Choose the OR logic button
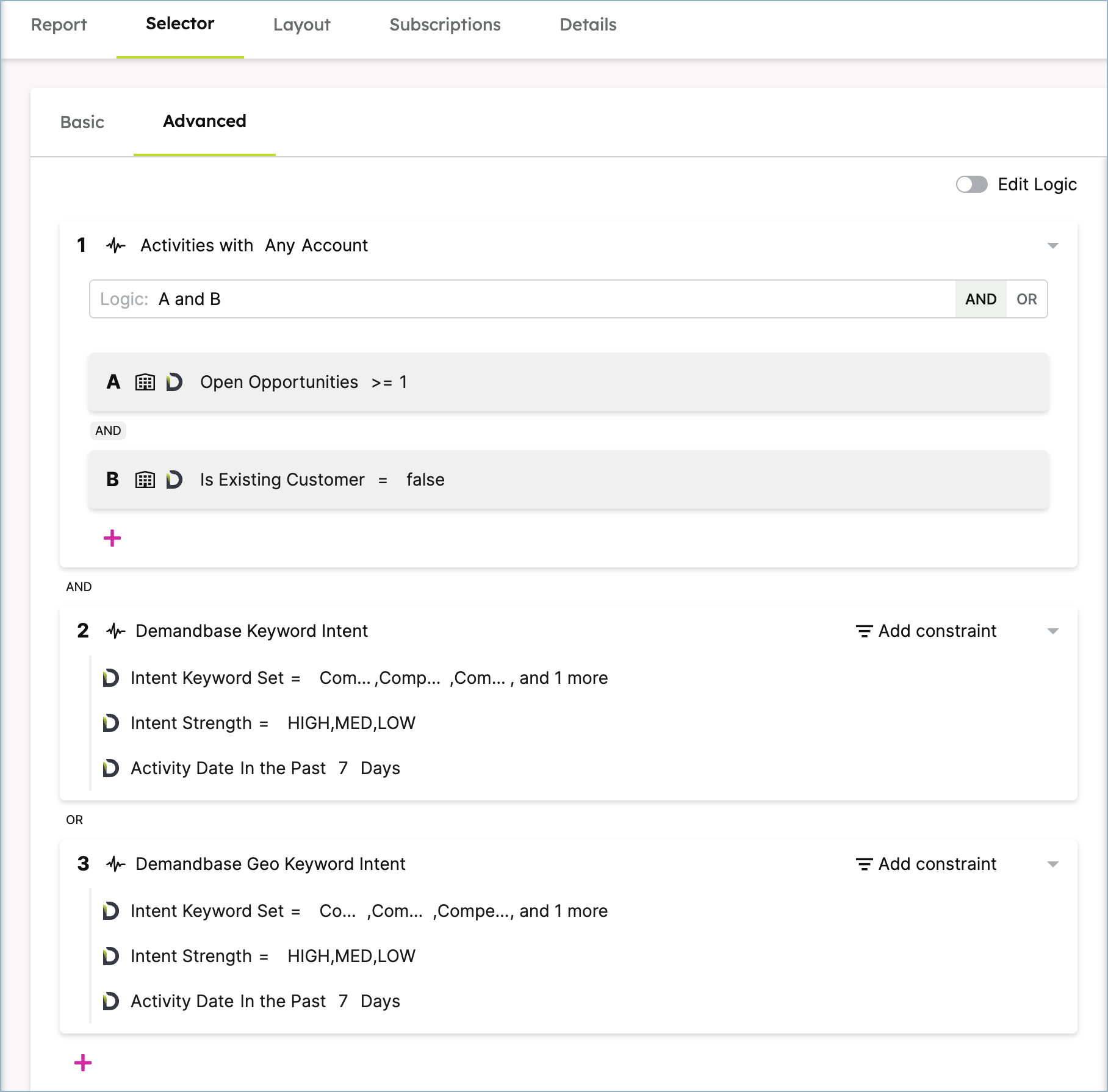This screenshot has height=1092, width=1108. point(1027,299)
